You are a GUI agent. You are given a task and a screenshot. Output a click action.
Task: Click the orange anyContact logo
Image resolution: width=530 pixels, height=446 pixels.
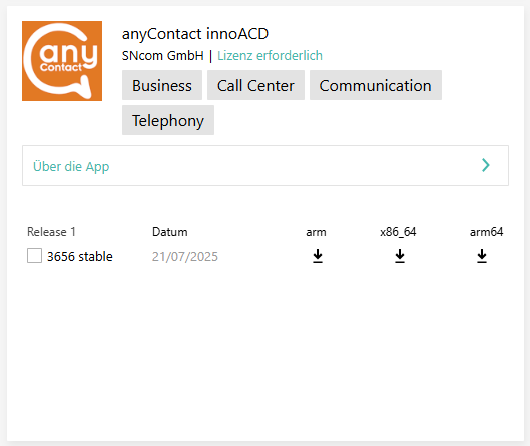coord(62,61)
